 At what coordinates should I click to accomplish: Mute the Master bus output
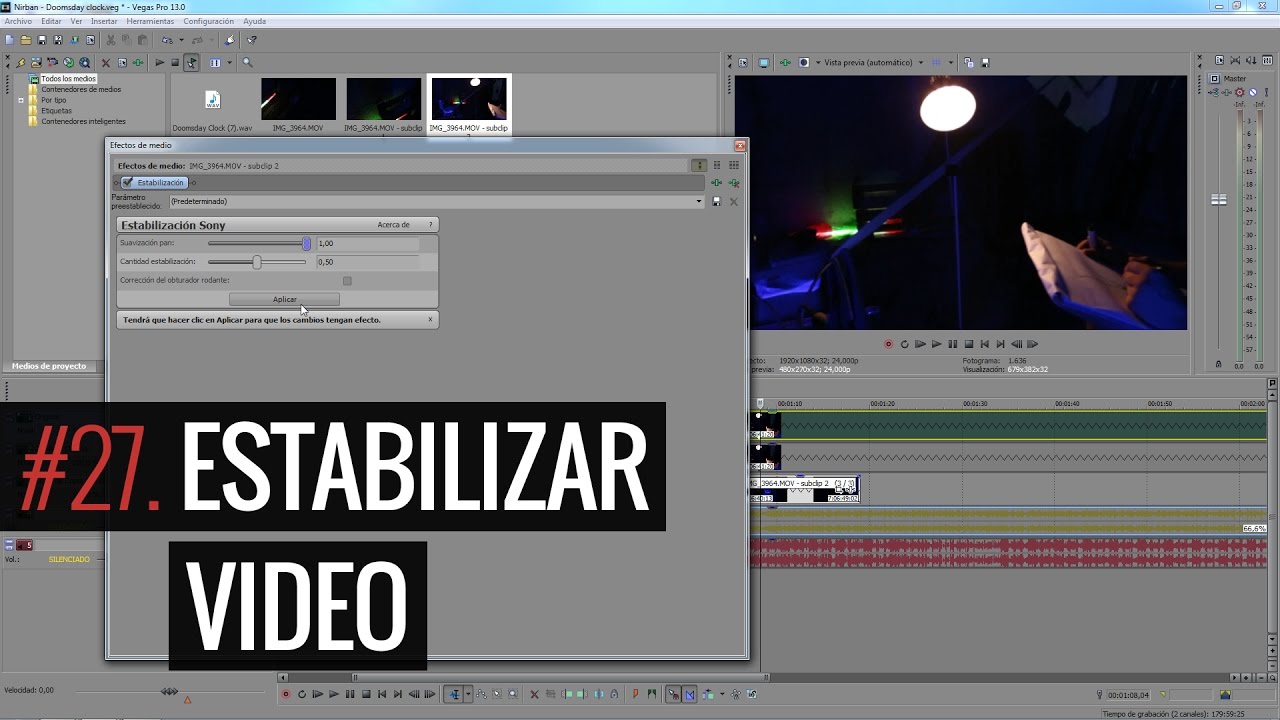tap(1253, 92)
